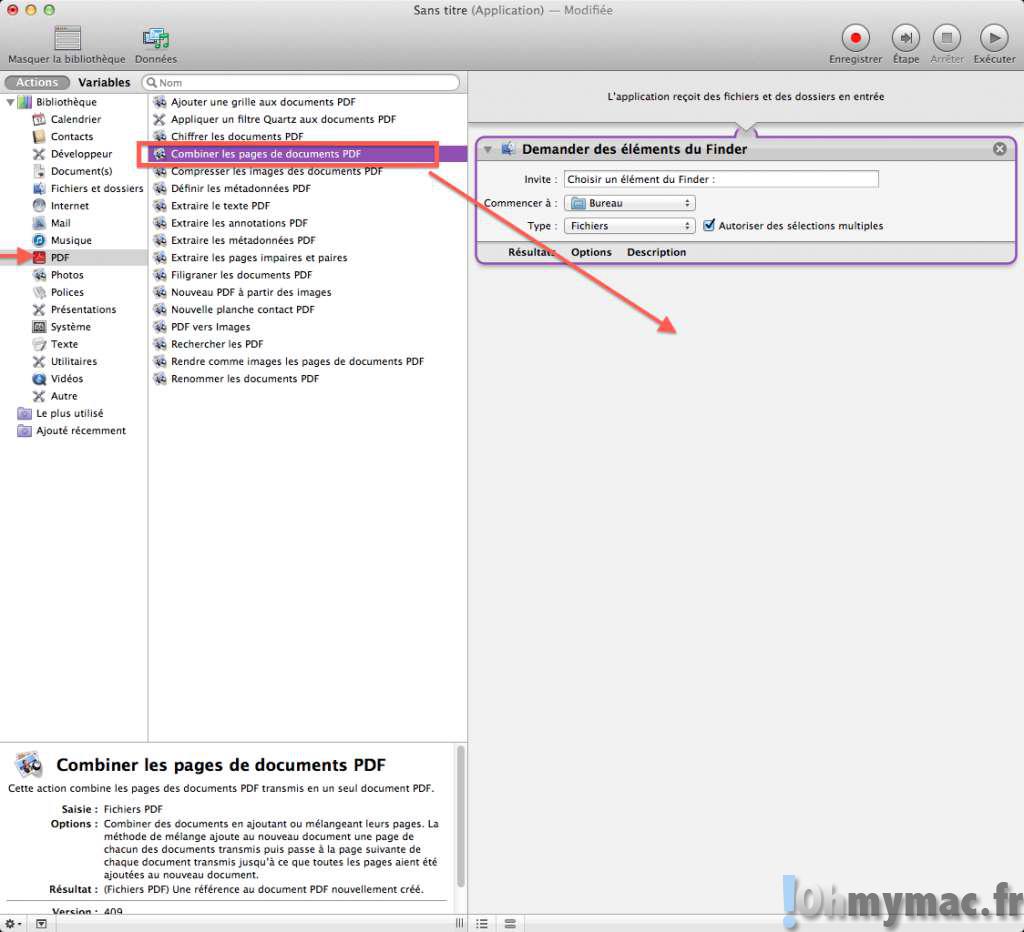Click the Options button in action

(x=591, y=252)
